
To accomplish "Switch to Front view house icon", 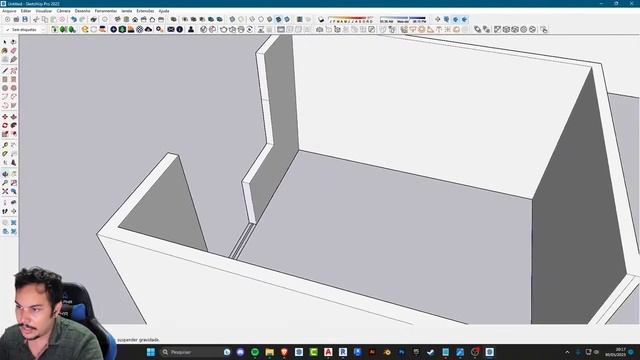I will 135,19.
